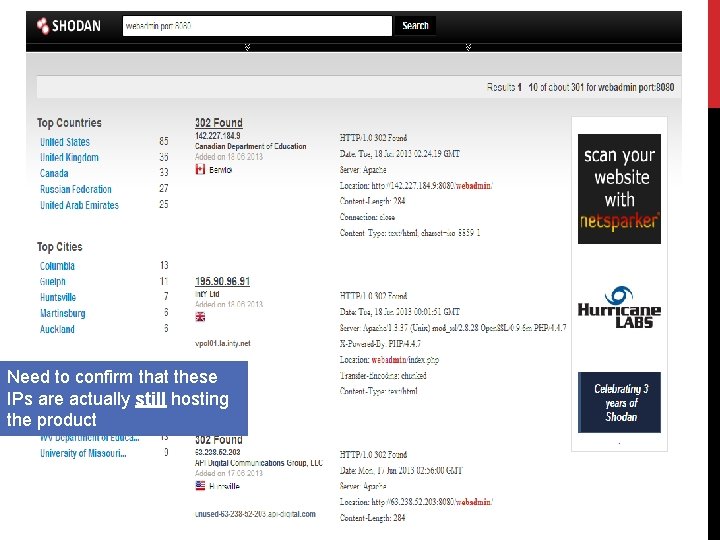Click 'API Digital Communications Group, LLC' text

[x=259, y=463]
